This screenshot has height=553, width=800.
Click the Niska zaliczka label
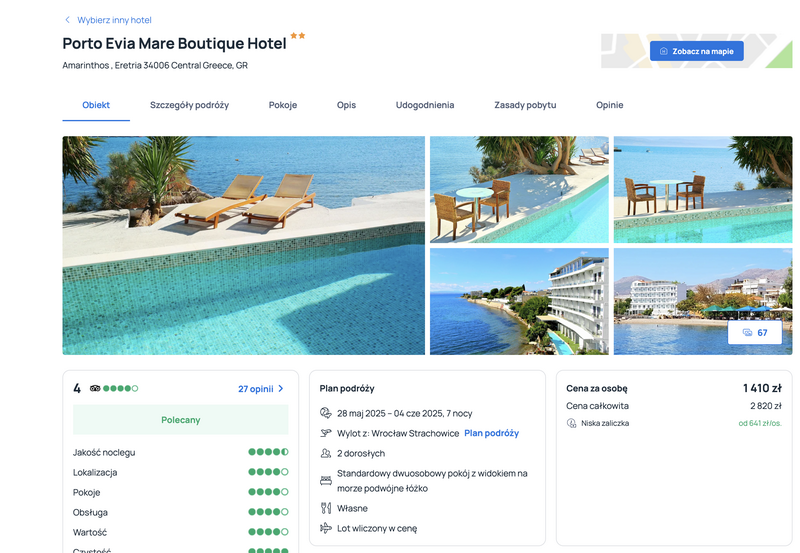tap(605, 423)
